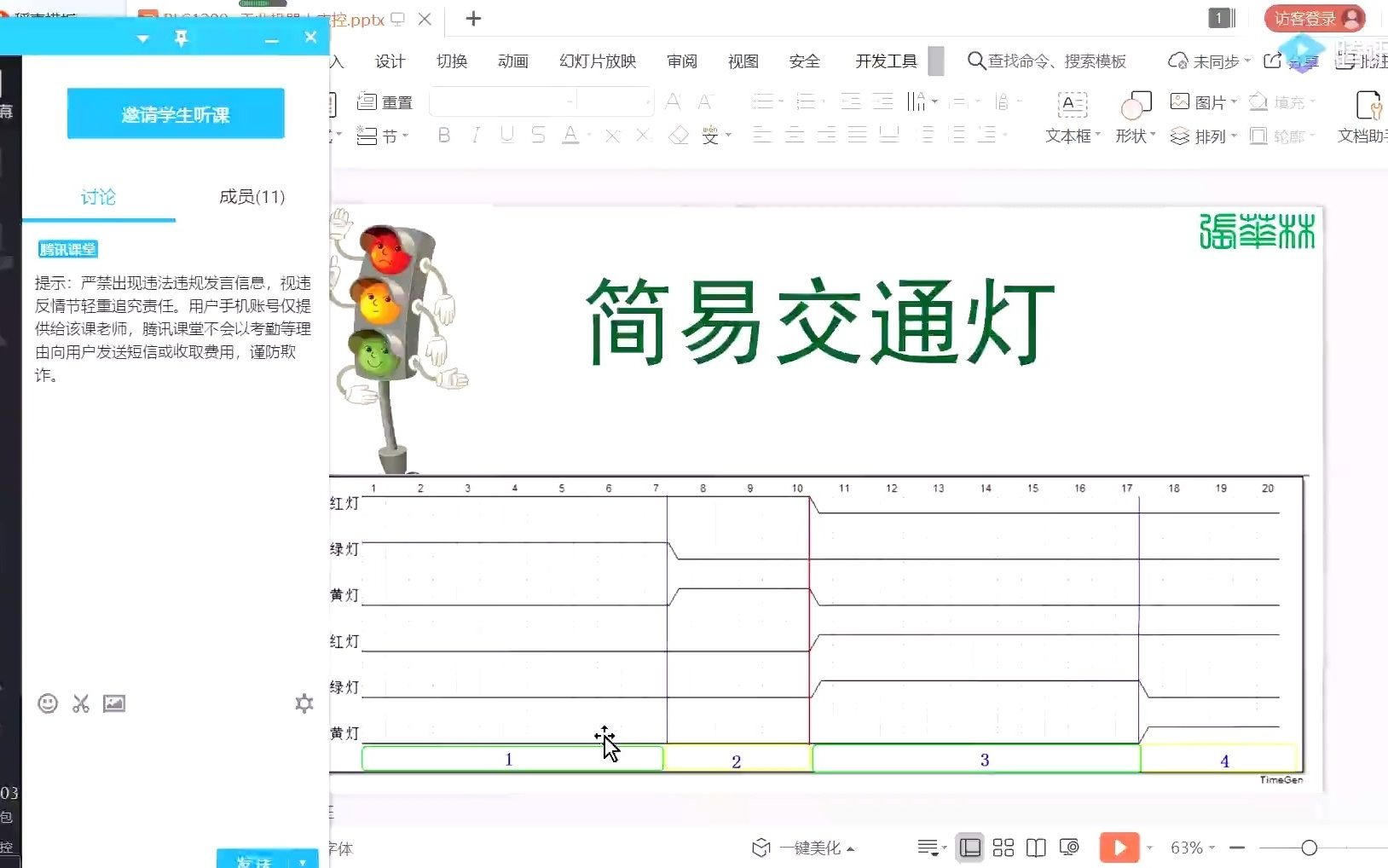Switch to normal view icon
The image size is (1388, 868).
tap(969, 848)
